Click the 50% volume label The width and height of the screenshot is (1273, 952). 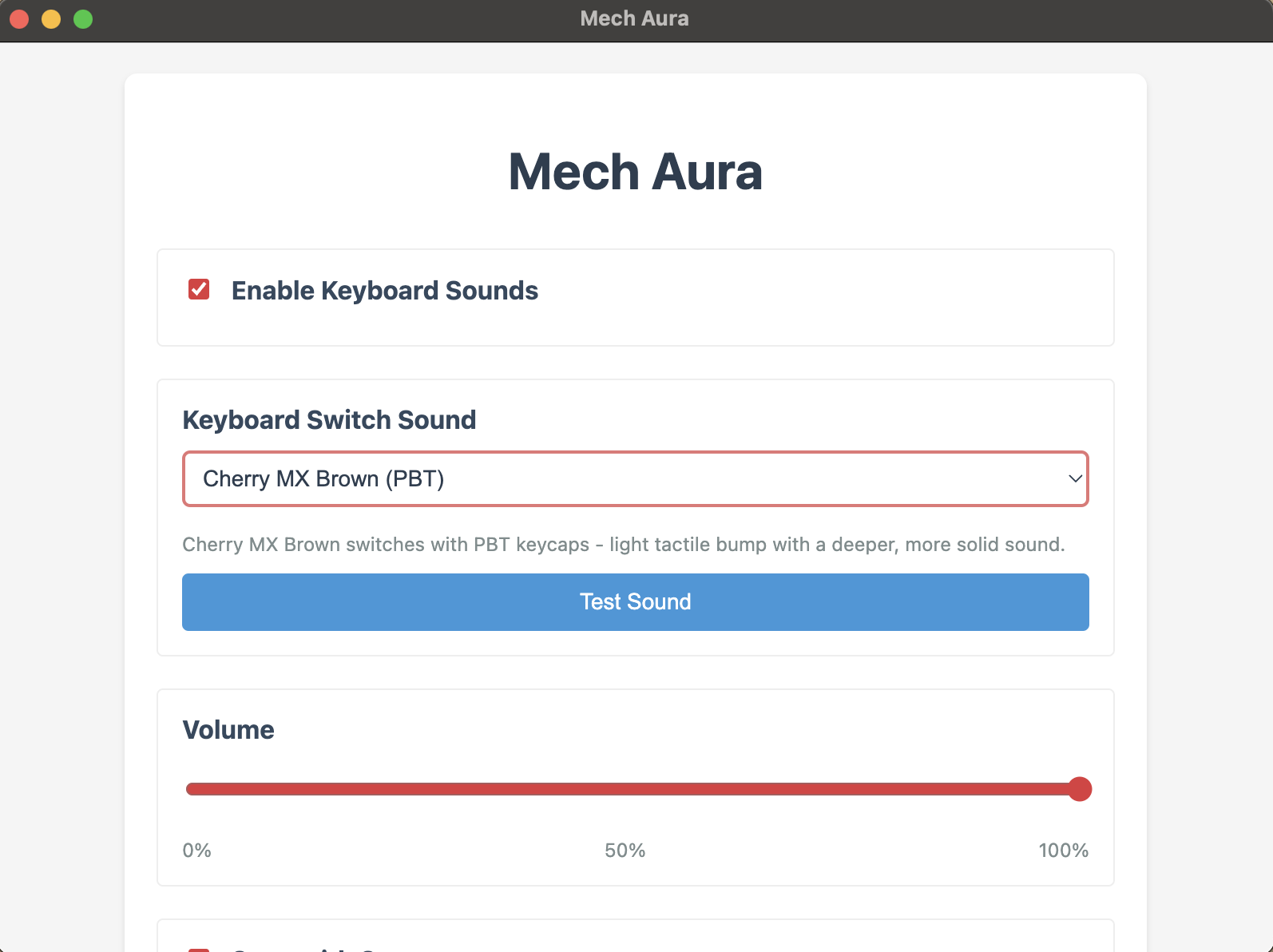tap(625, 851)
